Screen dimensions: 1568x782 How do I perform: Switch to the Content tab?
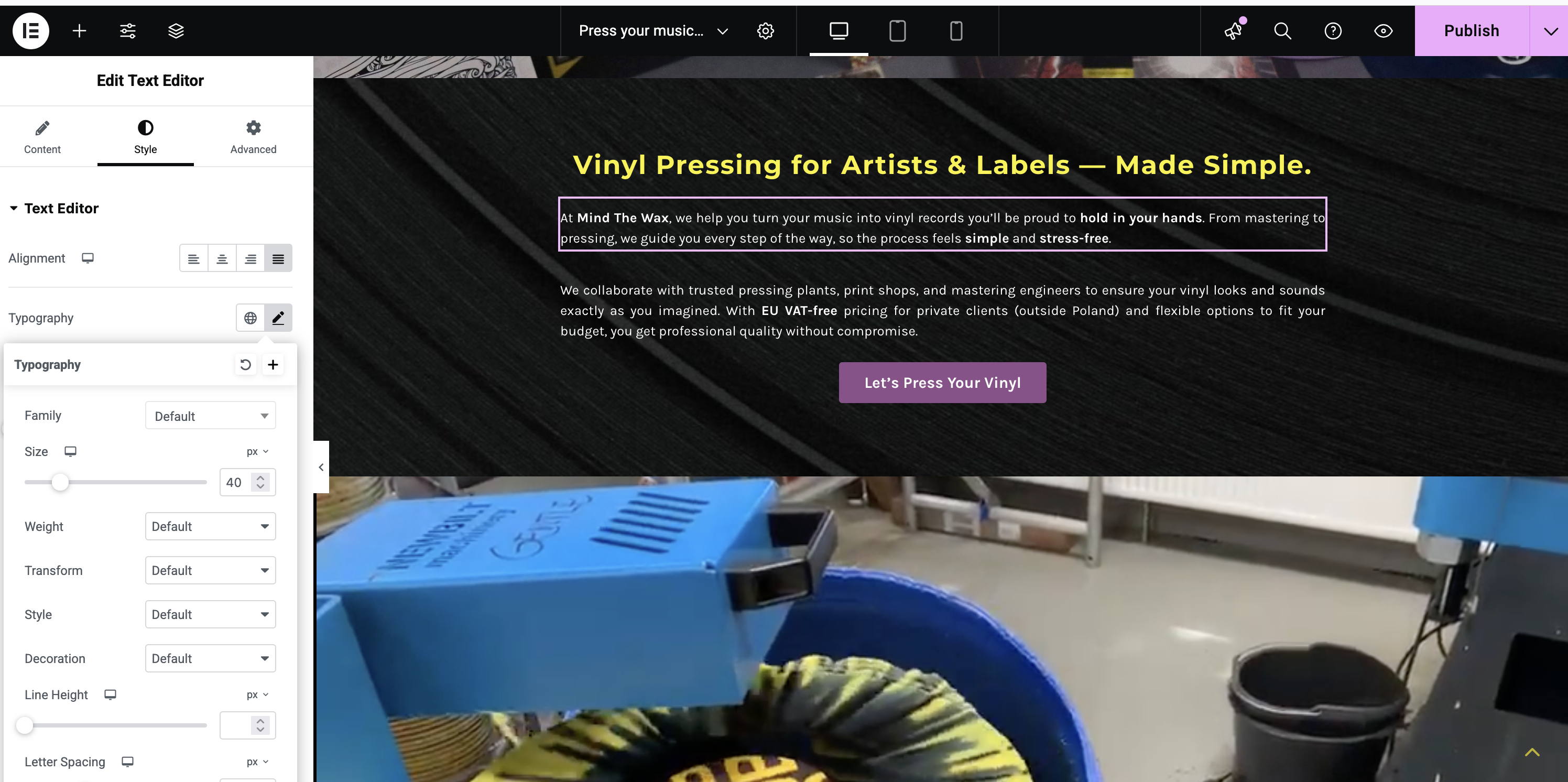[42, 137]
